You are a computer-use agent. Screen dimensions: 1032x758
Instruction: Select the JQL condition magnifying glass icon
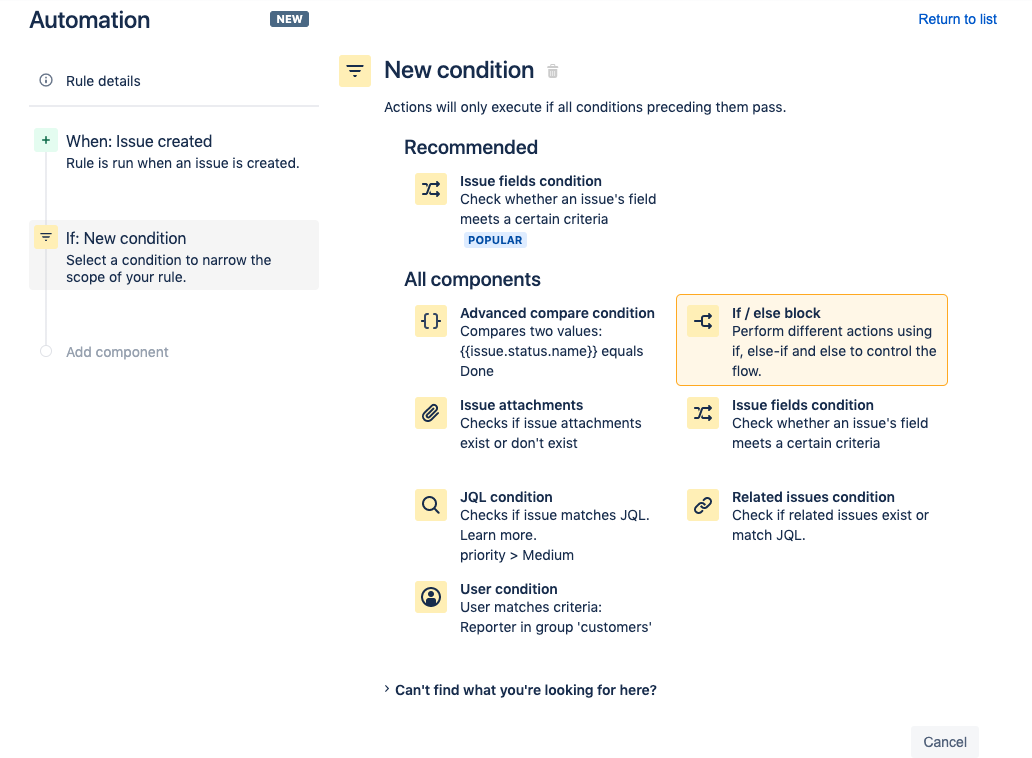(430, 505)
